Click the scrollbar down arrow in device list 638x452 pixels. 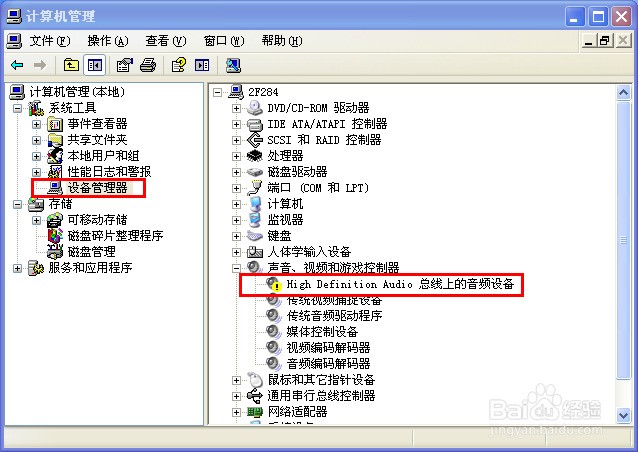(623, 415)
